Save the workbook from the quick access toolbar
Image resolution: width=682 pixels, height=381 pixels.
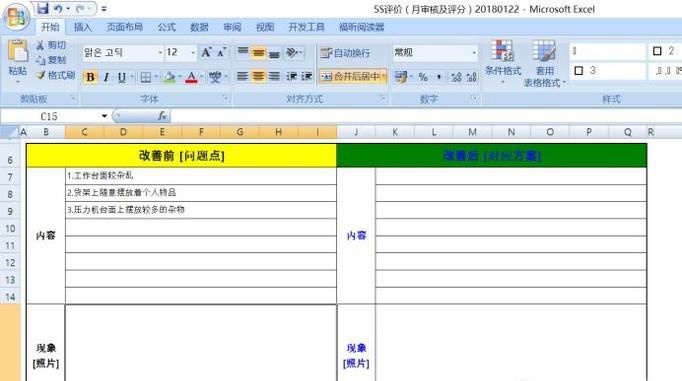43,8
